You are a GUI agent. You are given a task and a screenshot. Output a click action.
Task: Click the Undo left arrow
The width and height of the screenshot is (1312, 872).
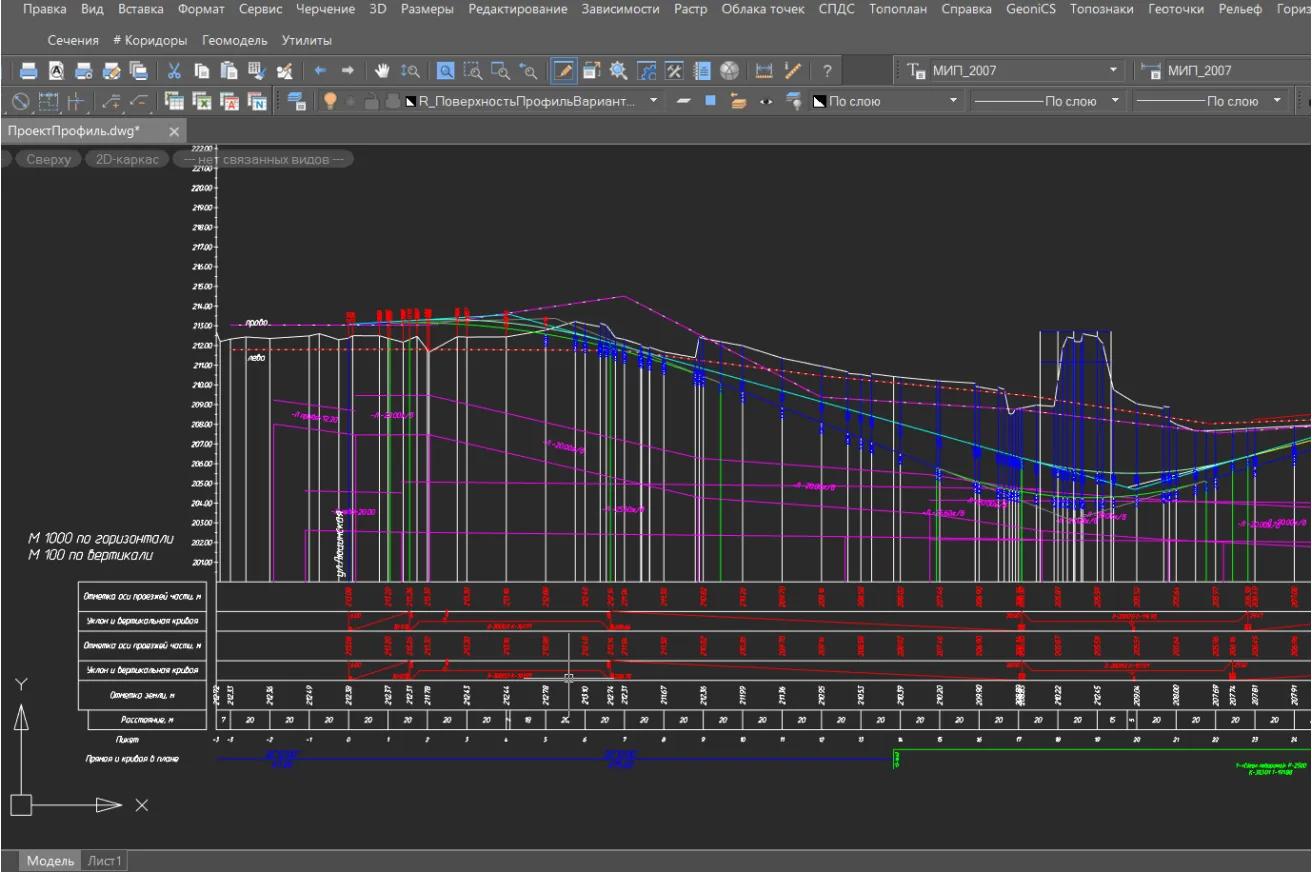pos(321,71)
